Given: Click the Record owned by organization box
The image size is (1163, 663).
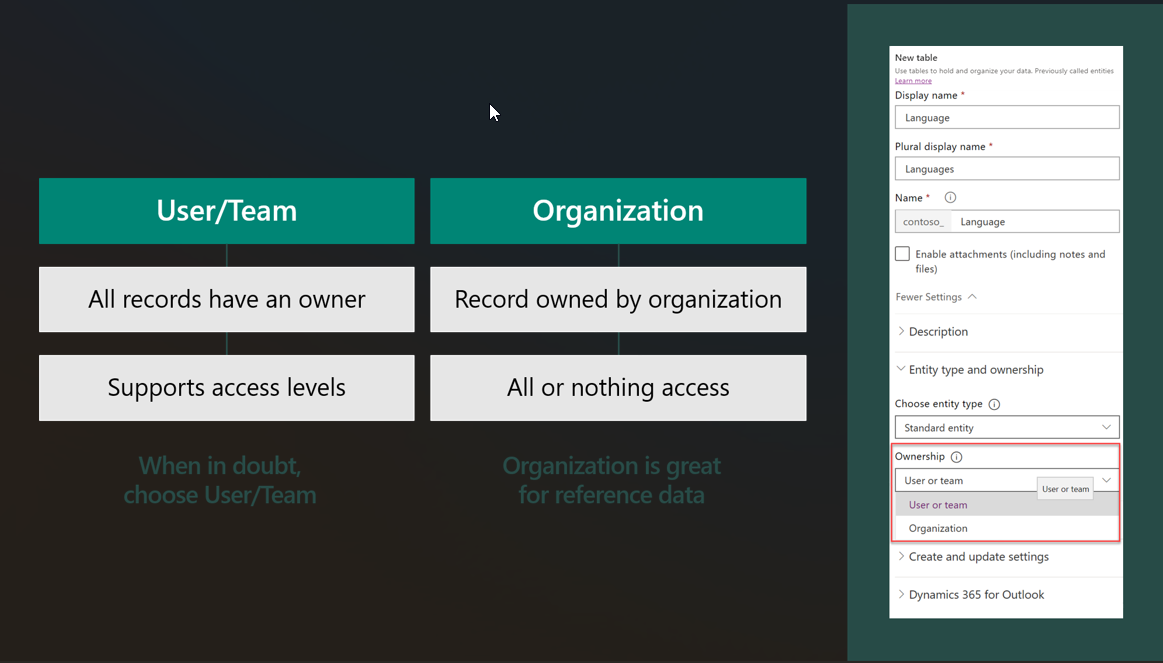Looking at the screenshot, I should point(617,299).
